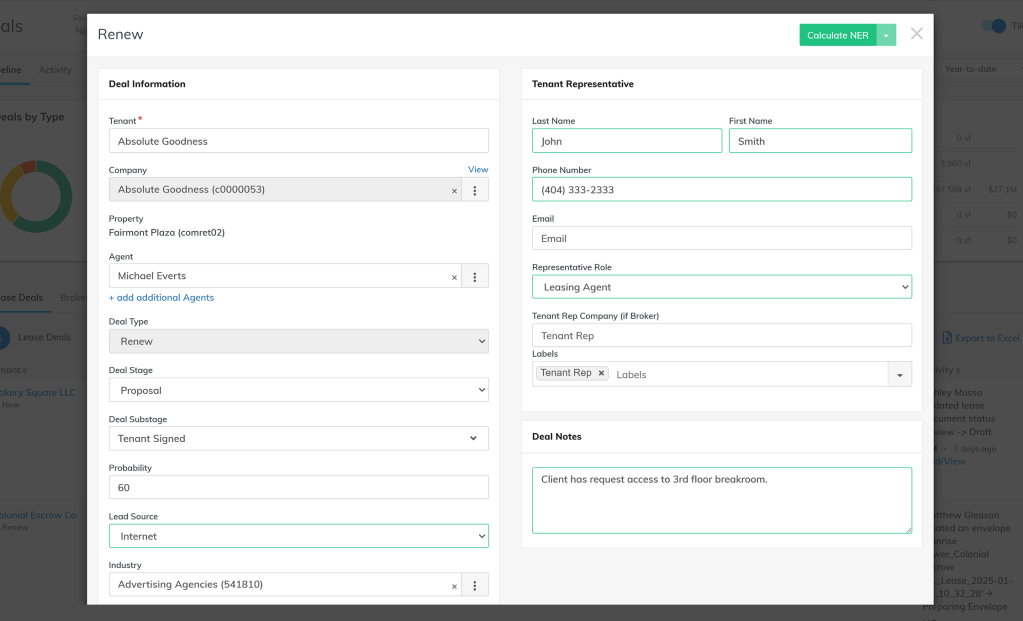This screenshot has width=1023, height=621.
Task: Click the add additional Agents link
Action: tap(161, 297)
